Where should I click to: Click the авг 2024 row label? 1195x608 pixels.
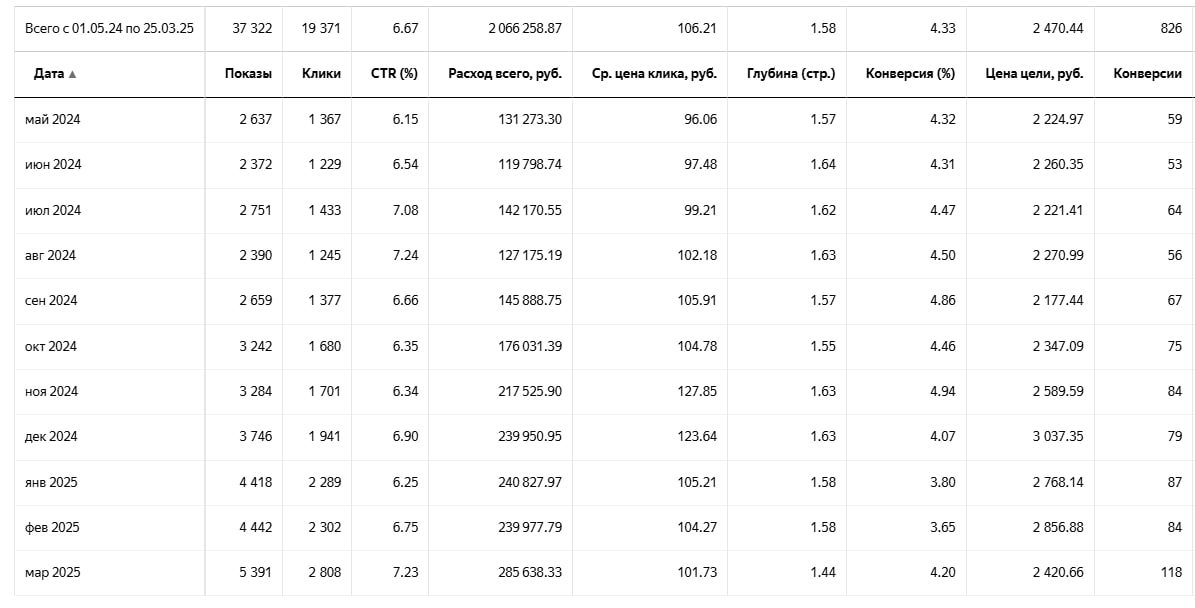[50, 255]
